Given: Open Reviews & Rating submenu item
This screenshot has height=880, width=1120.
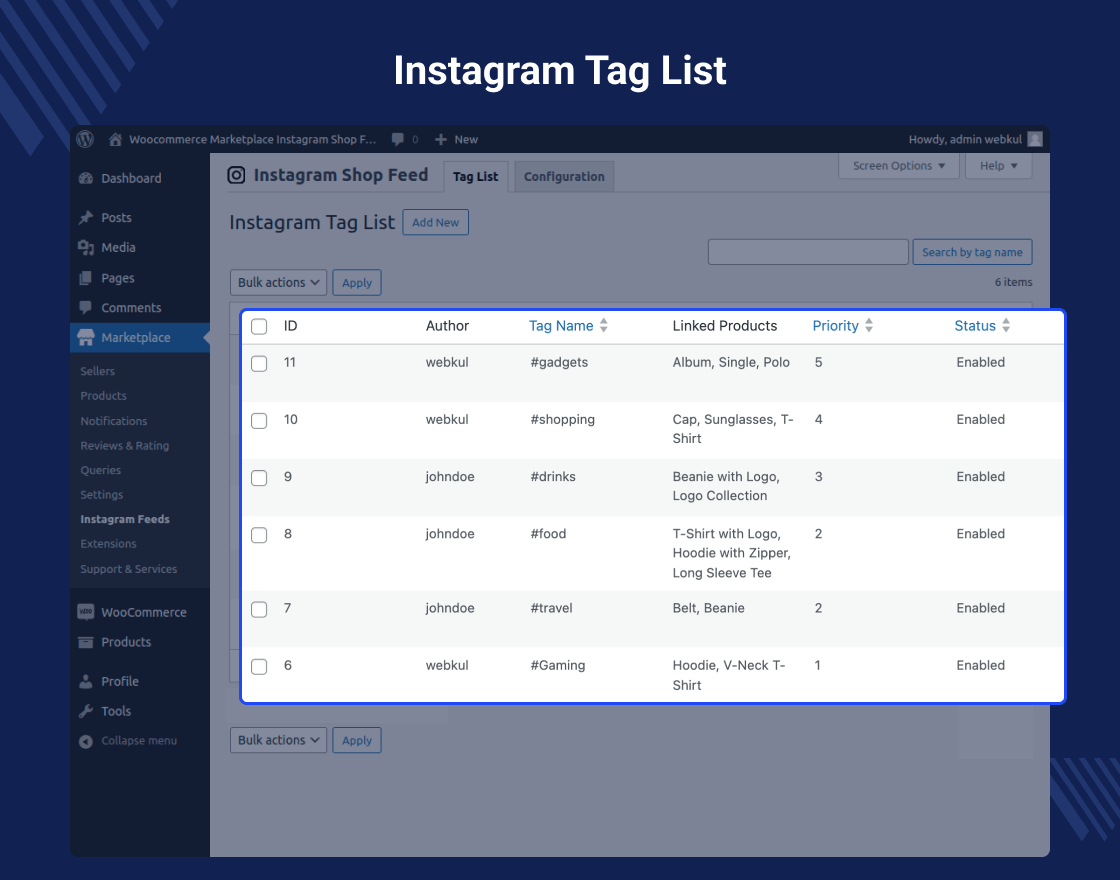Looking at the screenshot, I should coord(124,446).
